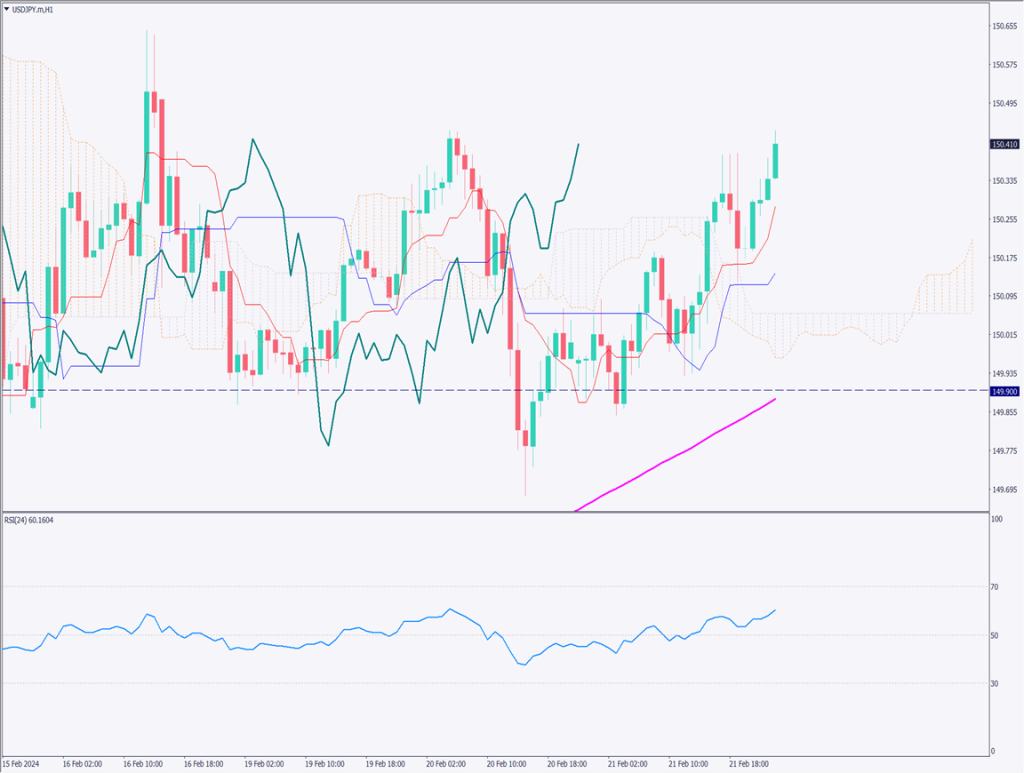Click the 150.175 price axis label

(1003, 258)
